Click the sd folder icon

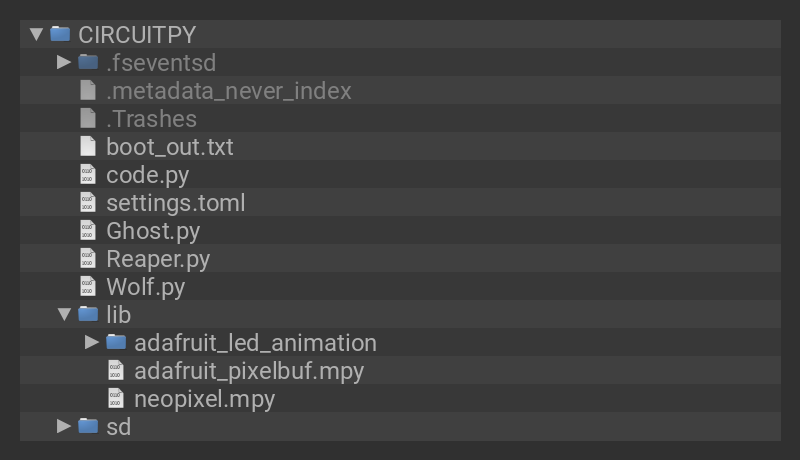[x=88, y=426]
